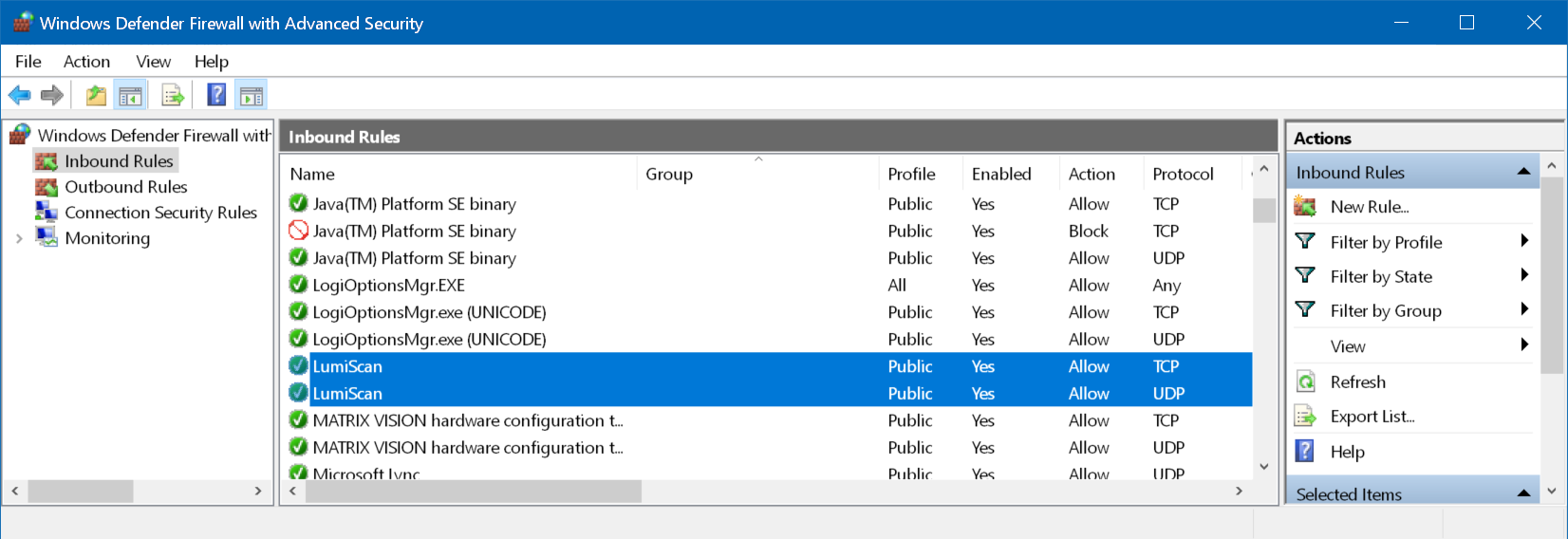Click the check icon of the LumiScan TCP rule
The image size is (1568, 539).
[x=299, y=366]
